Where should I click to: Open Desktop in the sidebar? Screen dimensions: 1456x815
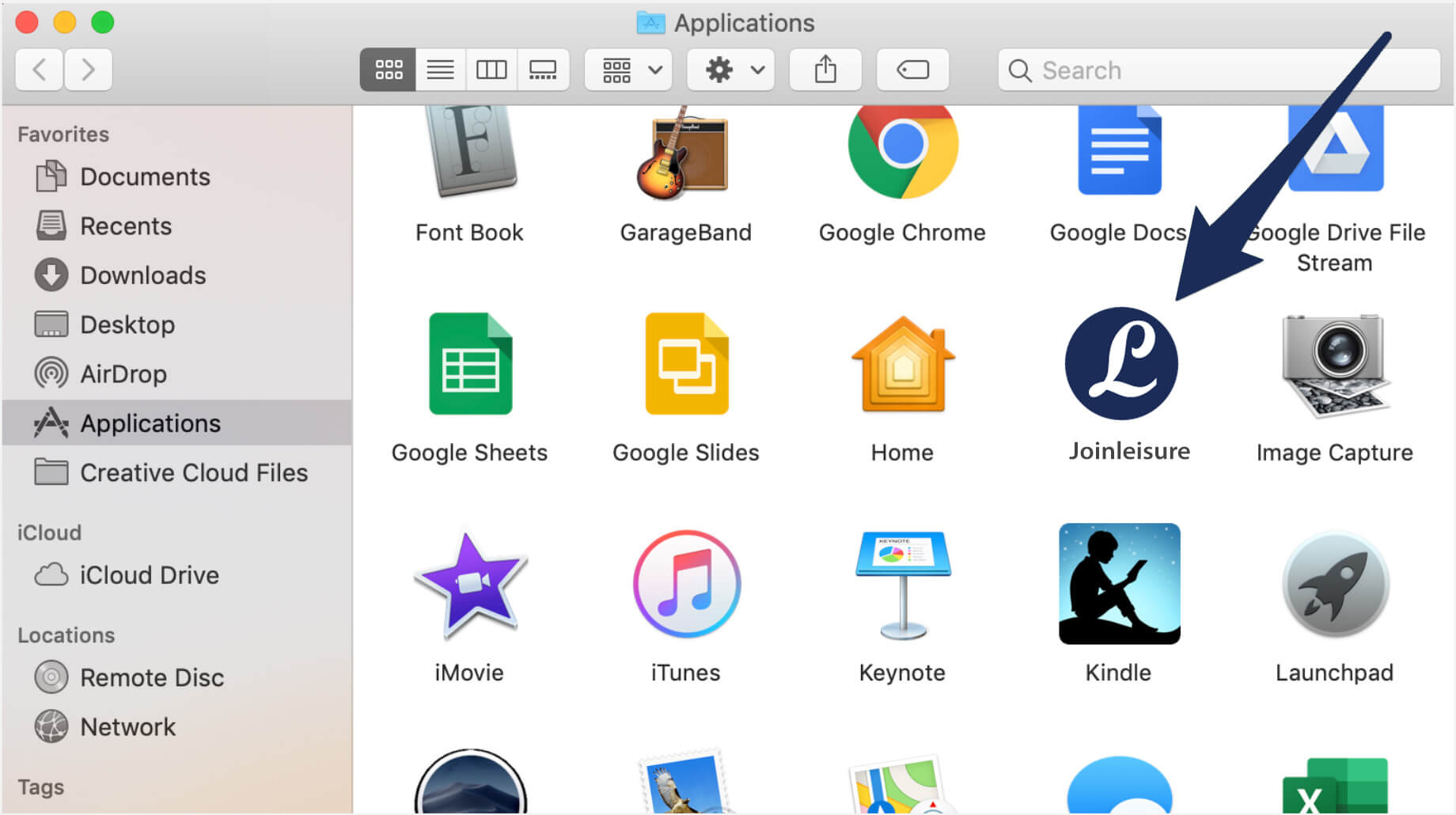pos(177,324)
